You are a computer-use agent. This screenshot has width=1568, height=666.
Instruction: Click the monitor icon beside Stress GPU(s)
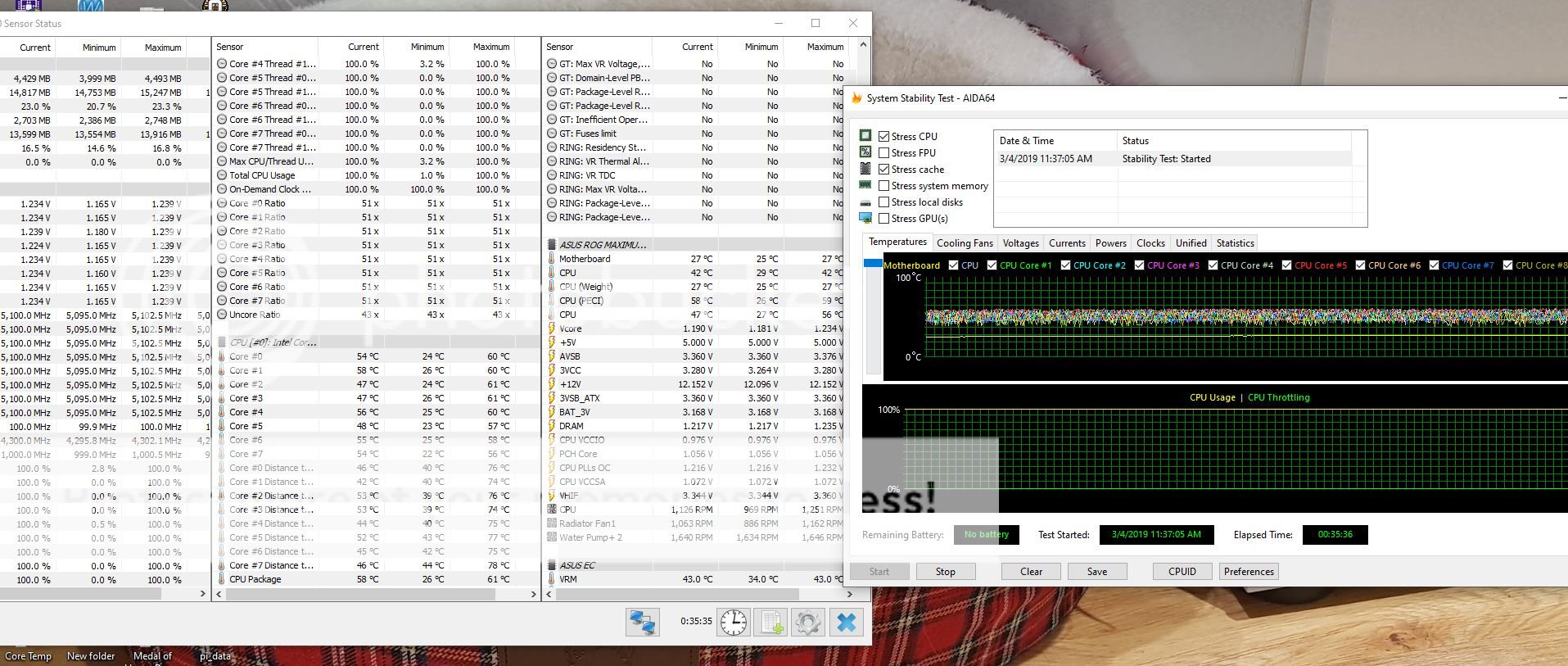[865, 218]
